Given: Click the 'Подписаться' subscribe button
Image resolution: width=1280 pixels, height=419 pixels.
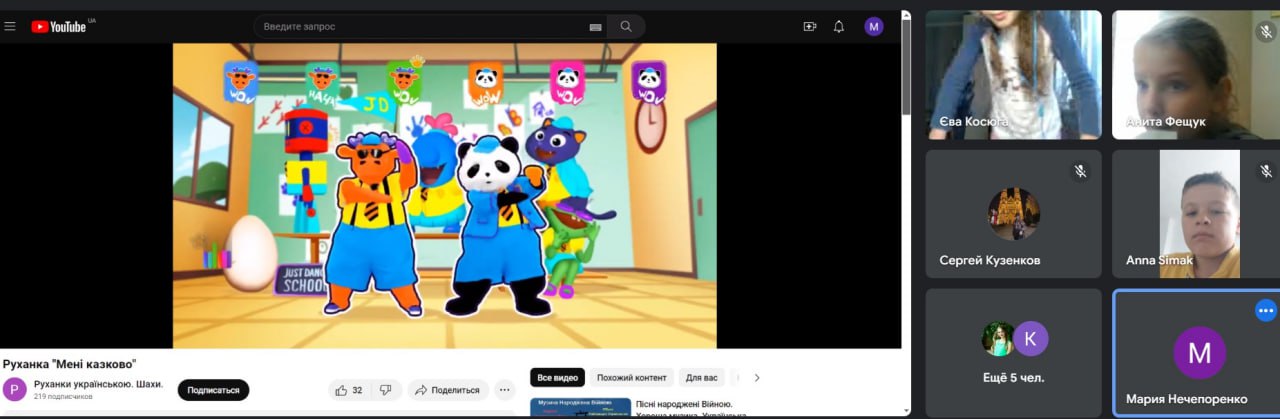Looking at the screenshot, I should click(213, 390).
